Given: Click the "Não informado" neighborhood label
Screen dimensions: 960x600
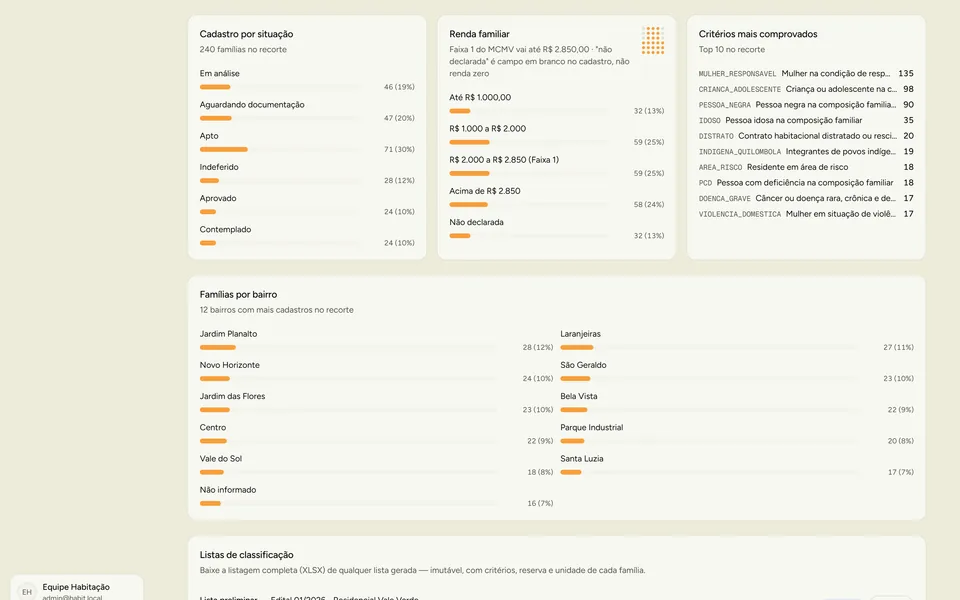Looking at the screenshot, I should [228, 490].
